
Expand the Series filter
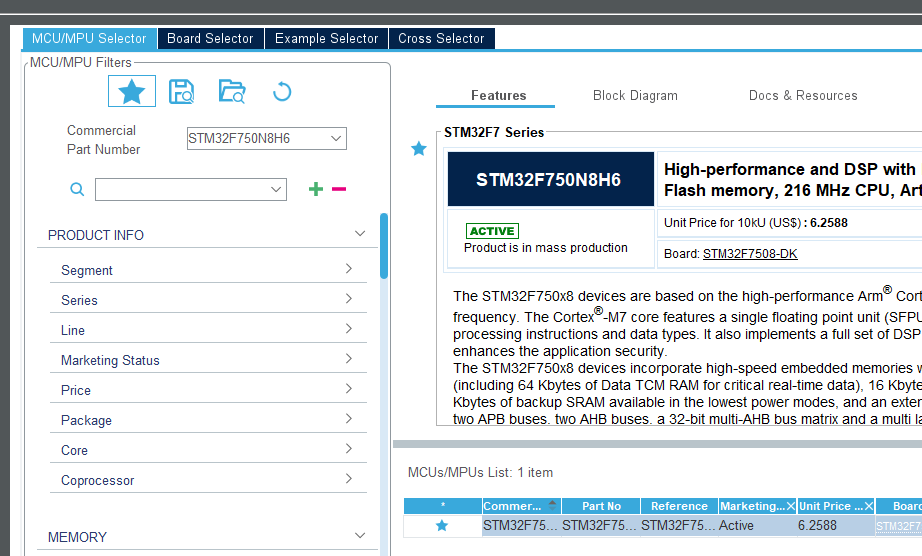(x=349, y=299)
